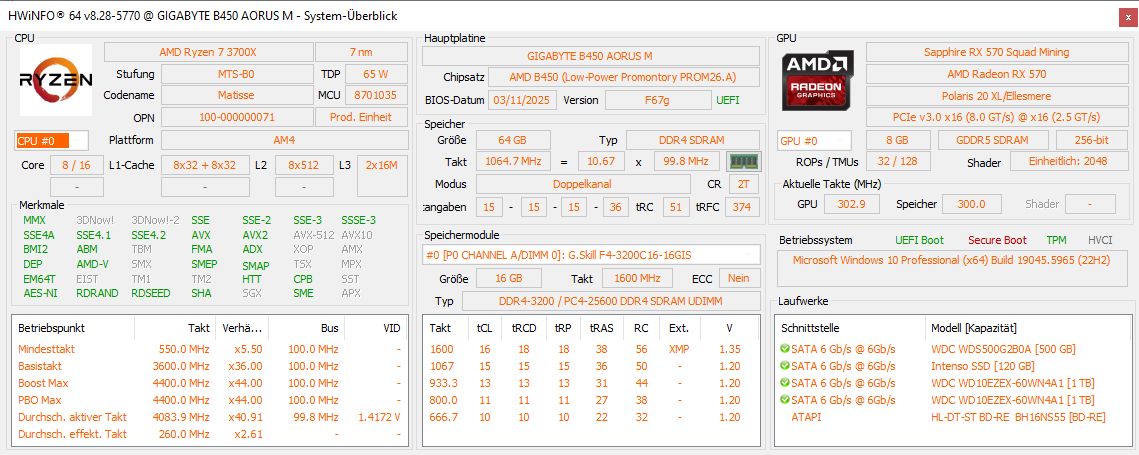Click the XMP entry in the timings table
The height and width of the screenshot is (455, 1139).
coord(678,349)
